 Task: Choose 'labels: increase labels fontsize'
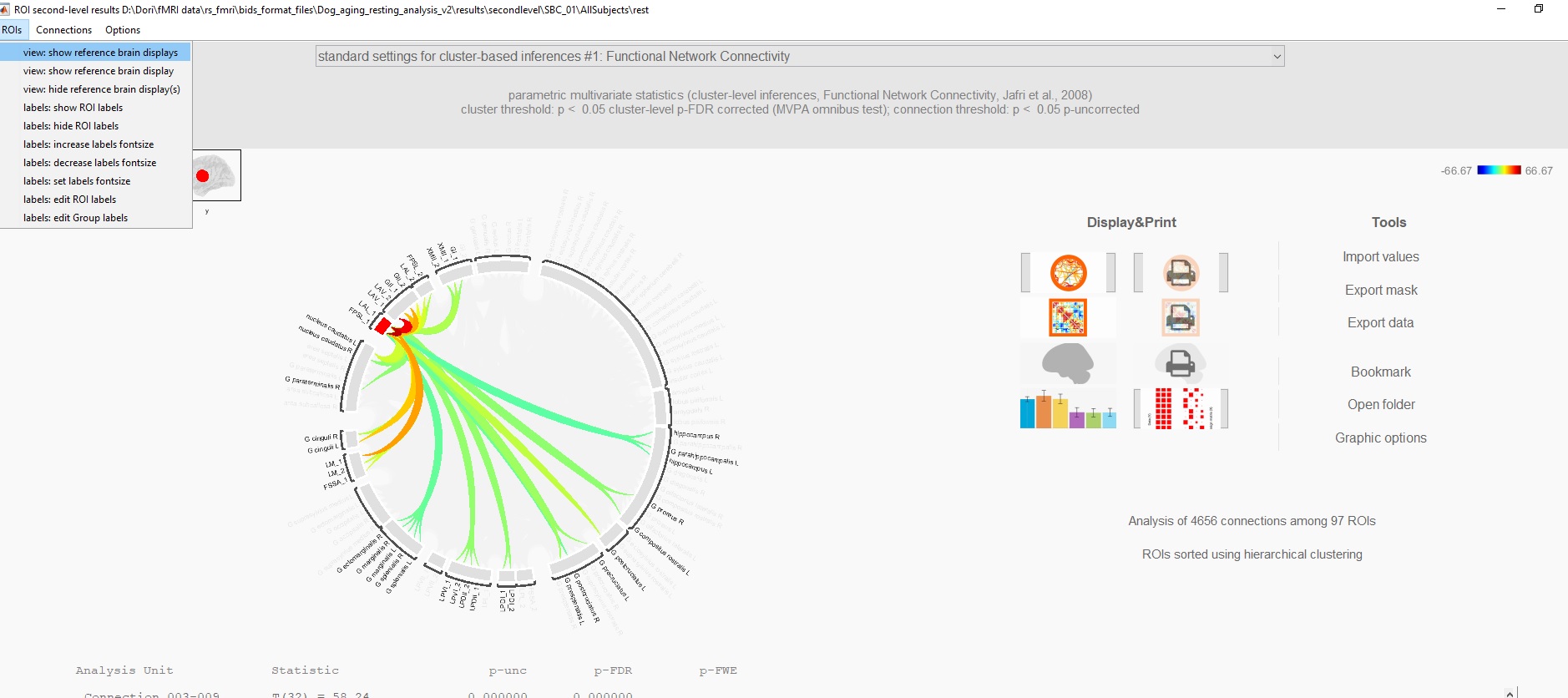click(x=89, y=144)
